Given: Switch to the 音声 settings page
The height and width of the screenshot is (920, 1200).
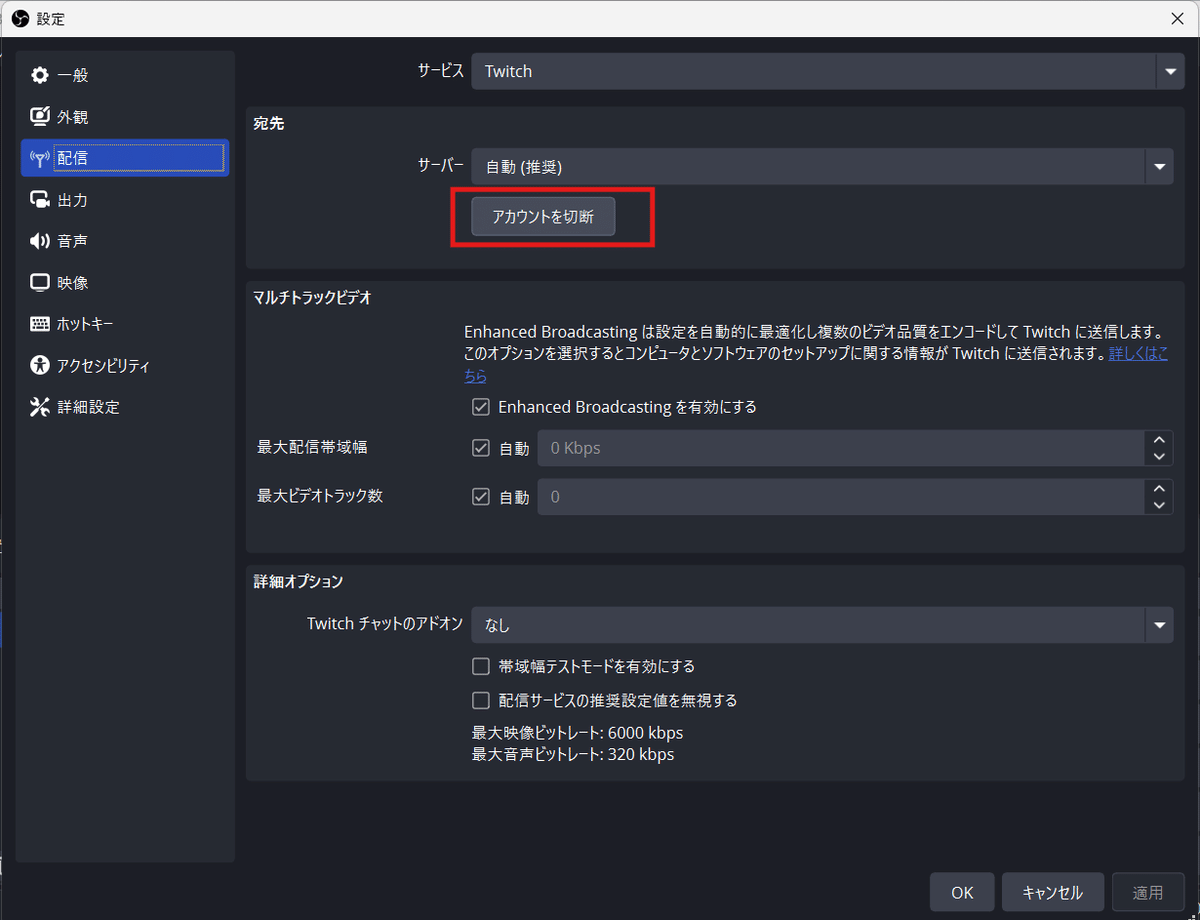Looking at the screenshot, I should point(125,241).
